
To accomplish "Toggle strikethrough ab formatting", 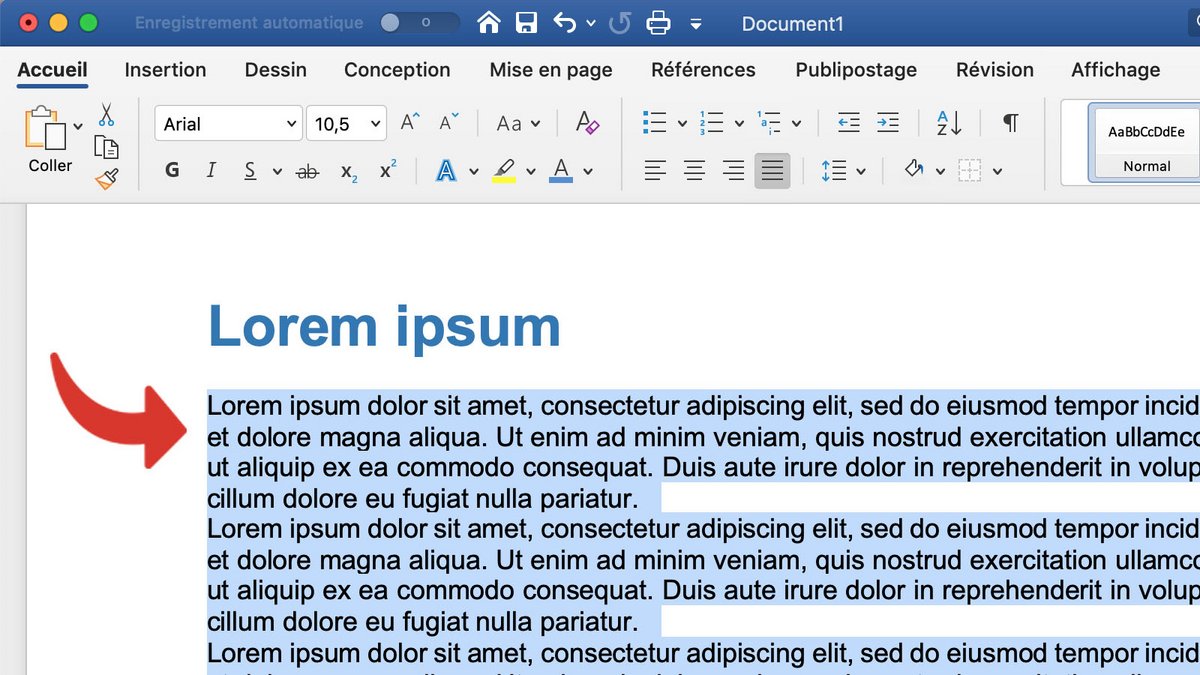I will [x=308, y=172].
